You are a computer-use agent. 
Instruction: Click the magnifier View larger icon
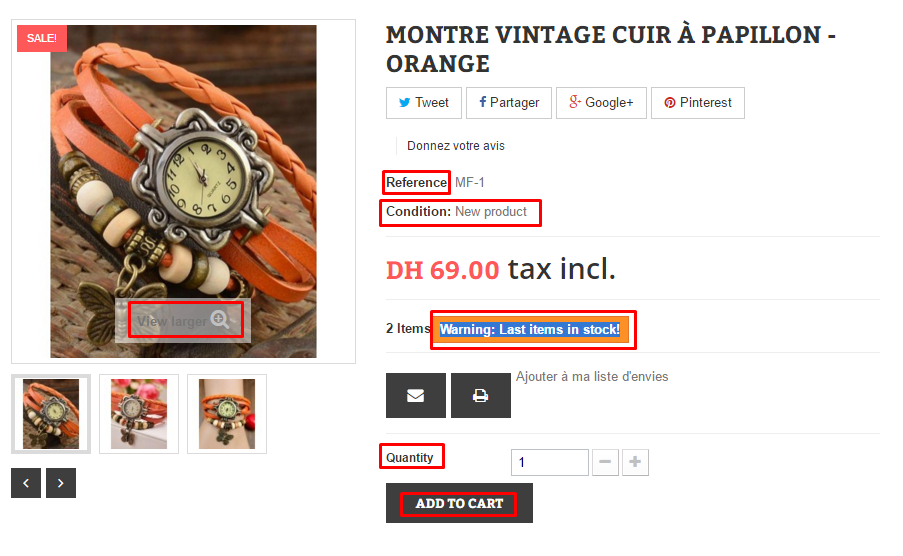(x=219, y=320)
